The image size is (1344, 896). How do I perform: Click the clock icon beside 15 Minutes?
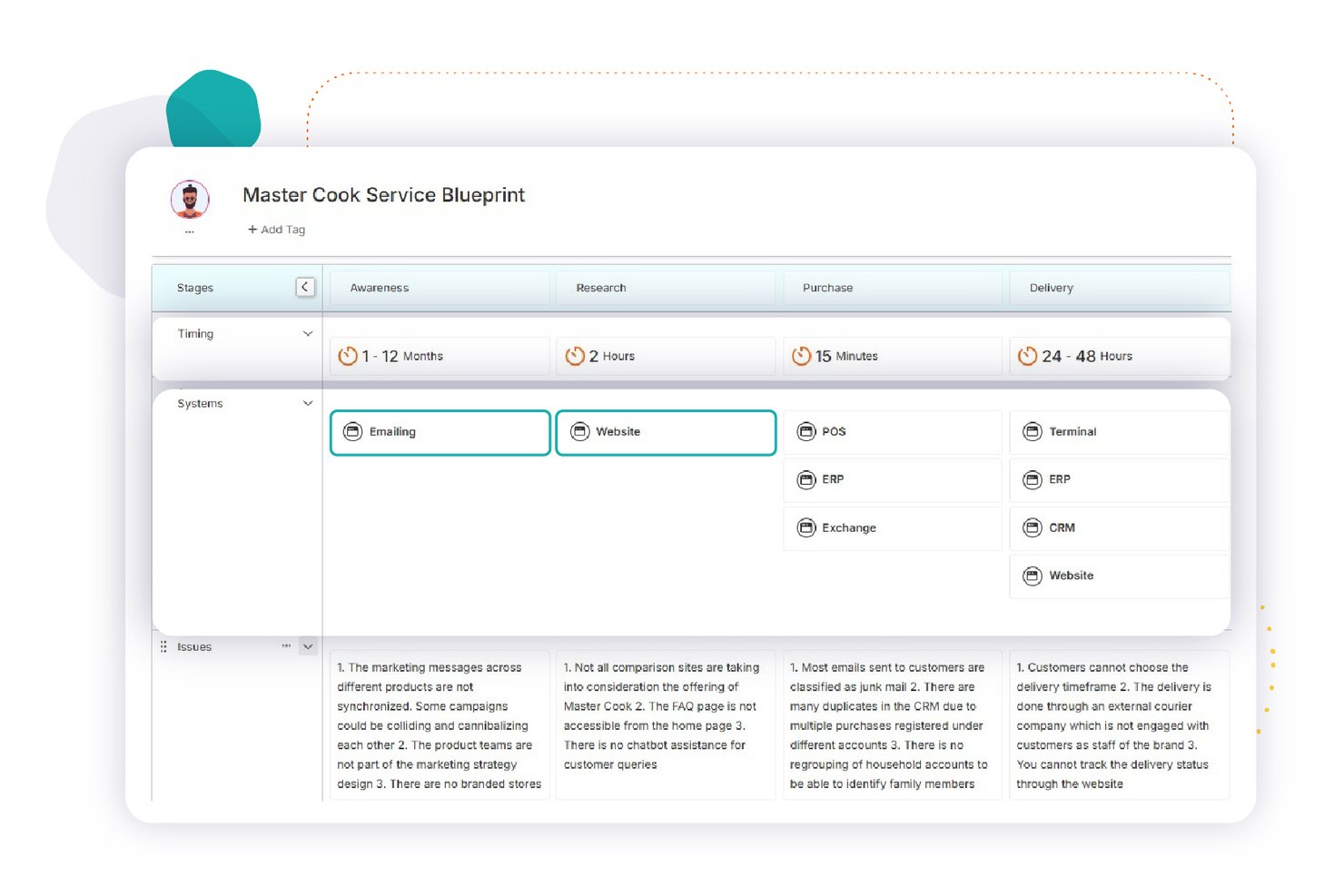(801, 356)
